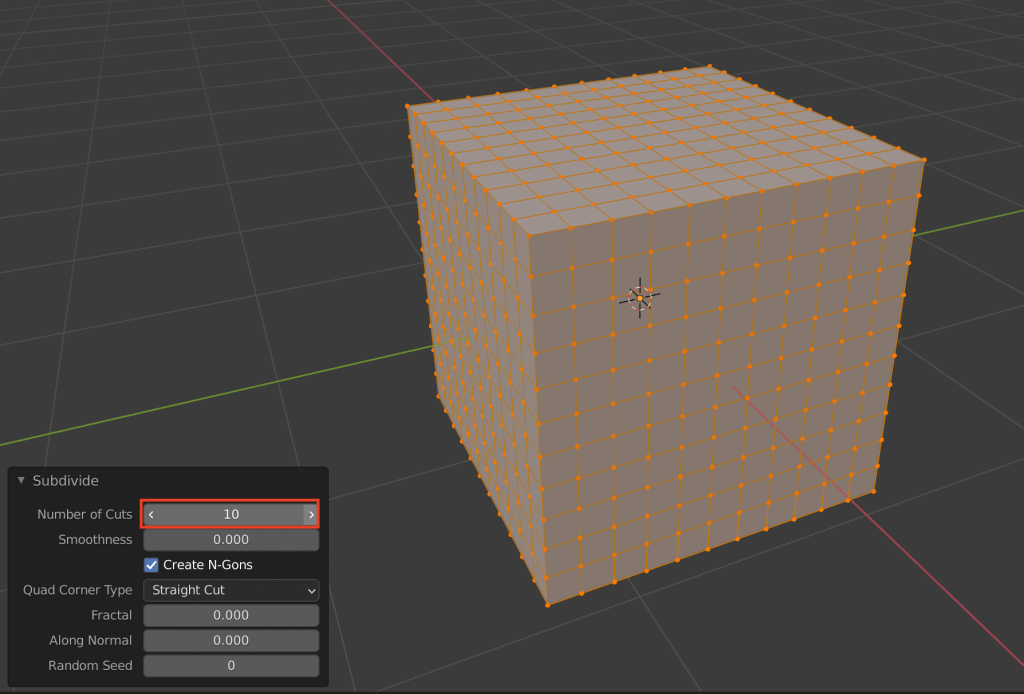This screenshot has height=694, width=1024.
Task: Click the Fractal value field
Action: tap(230, 615)
